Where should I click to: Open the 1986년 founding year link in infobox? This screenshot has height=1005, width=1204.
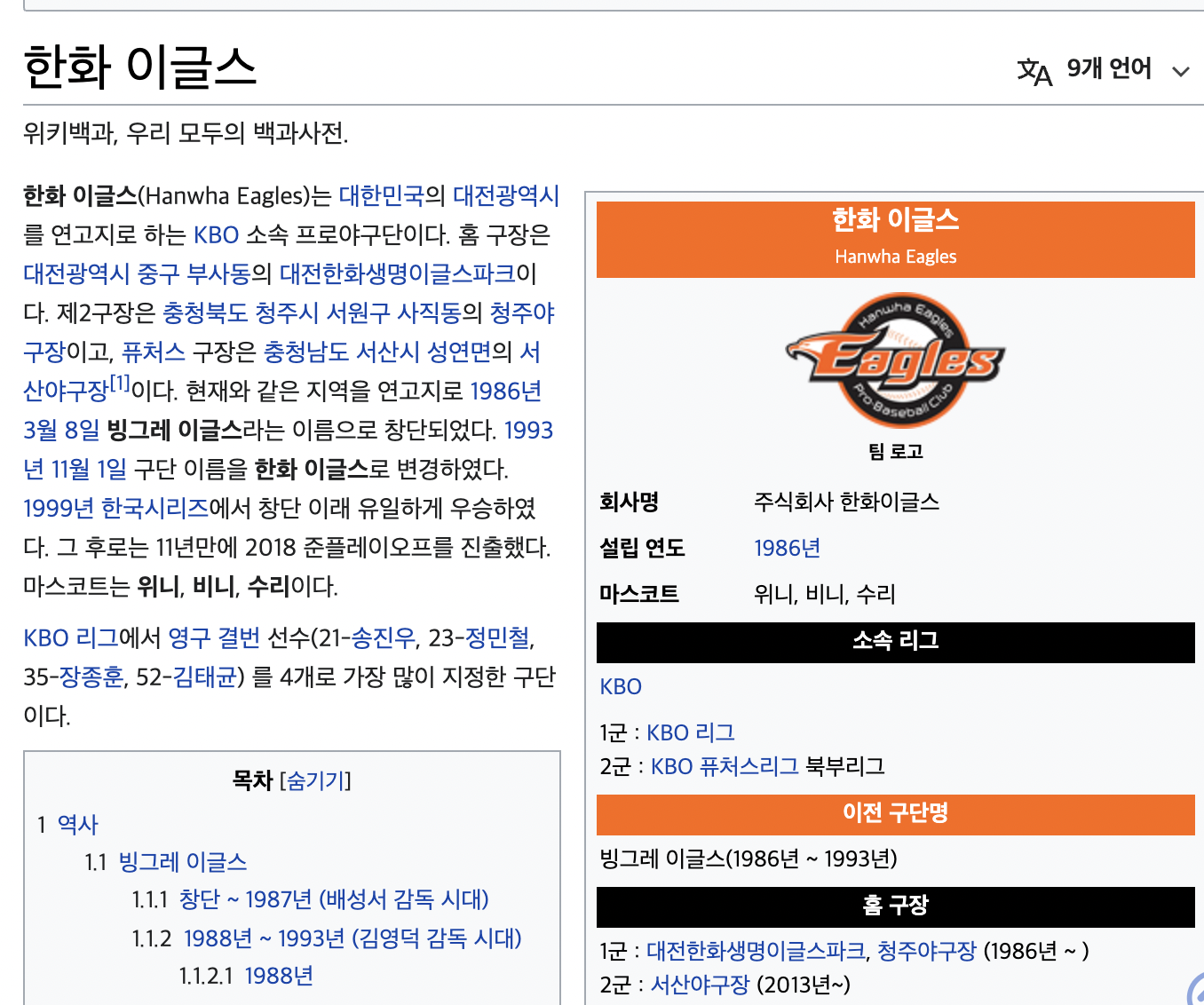[x=787, y=548]
